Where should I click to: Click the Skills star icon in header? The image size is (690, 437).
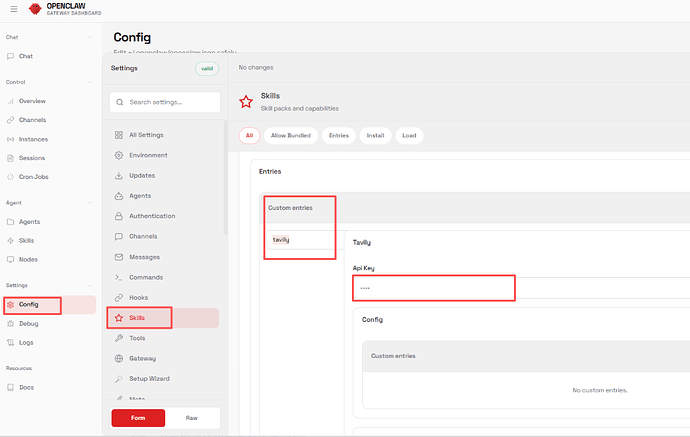pos(246,102)
